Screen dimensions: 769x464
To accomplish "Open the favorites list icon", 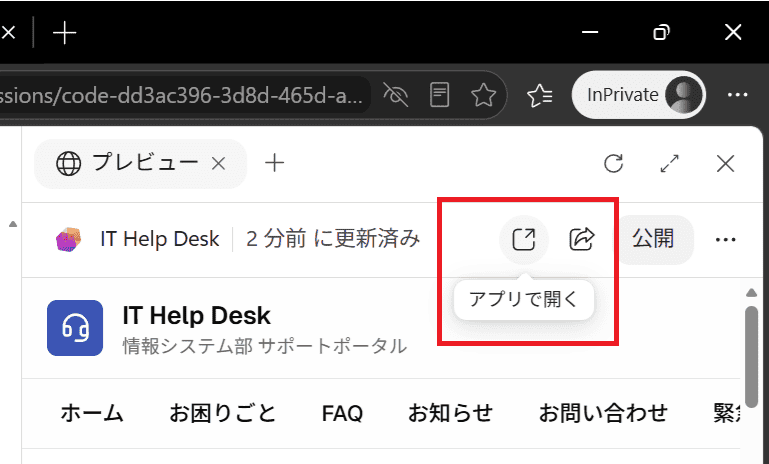I will click(x=539, y=95).
